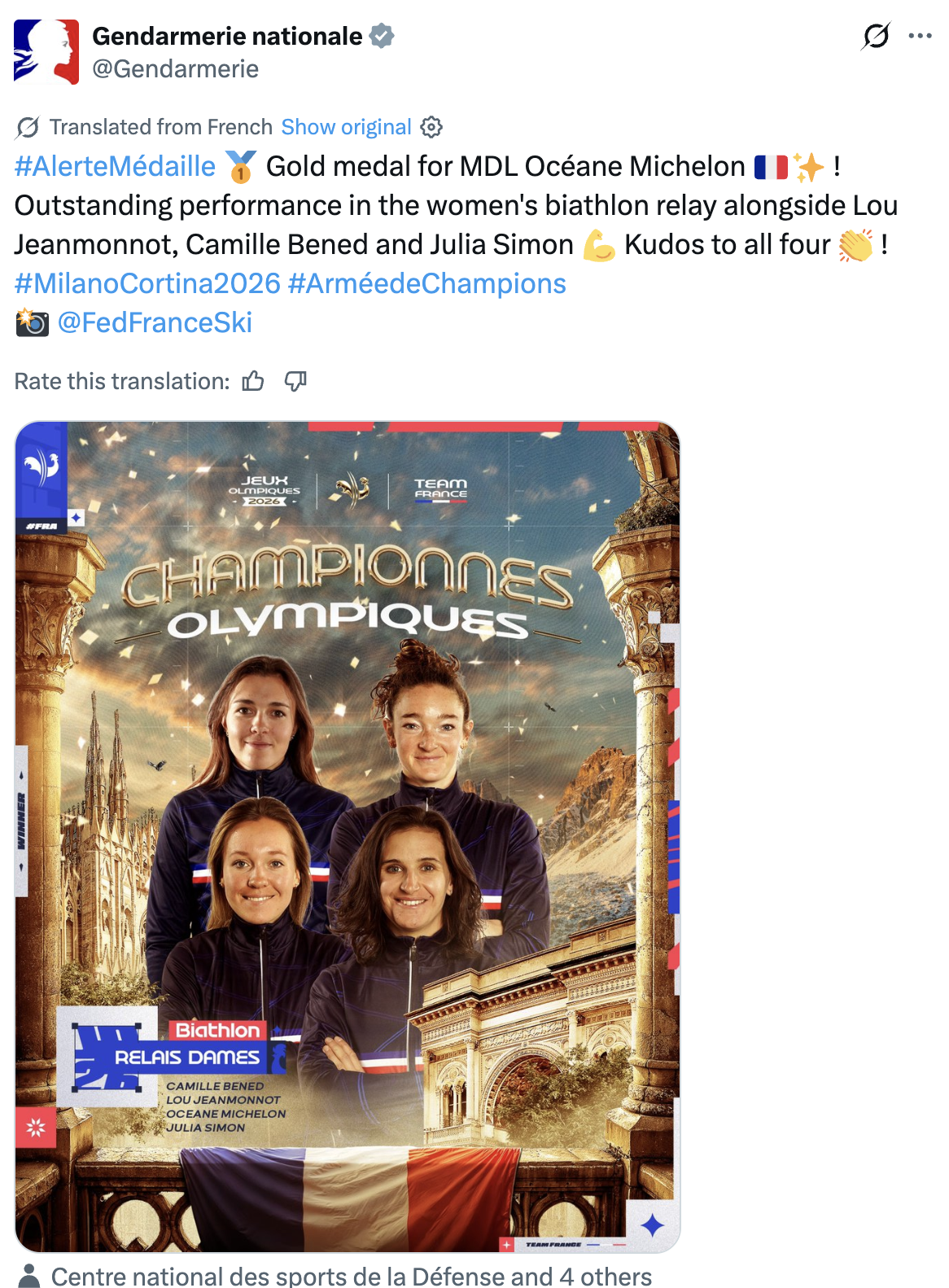The height and width of the screenshot is (1288, 949).
Task: Click the Gendarmerie nationale account name
Action: (x=227, y=36)
